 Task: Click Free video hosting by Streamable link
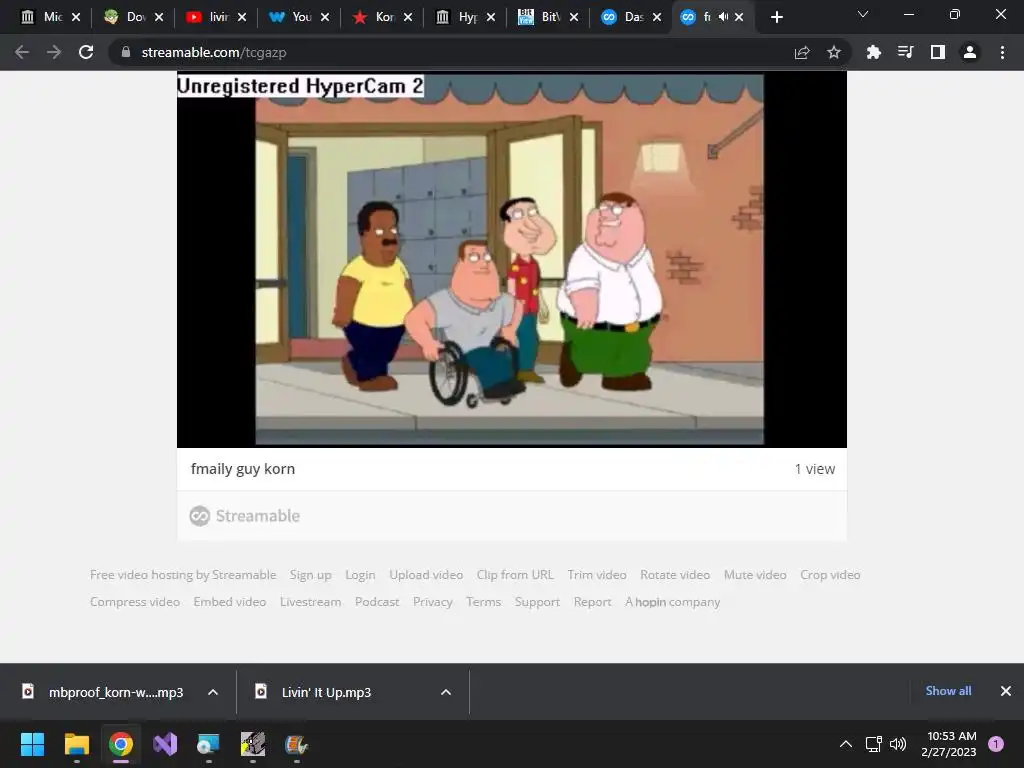tap(183, 575)
